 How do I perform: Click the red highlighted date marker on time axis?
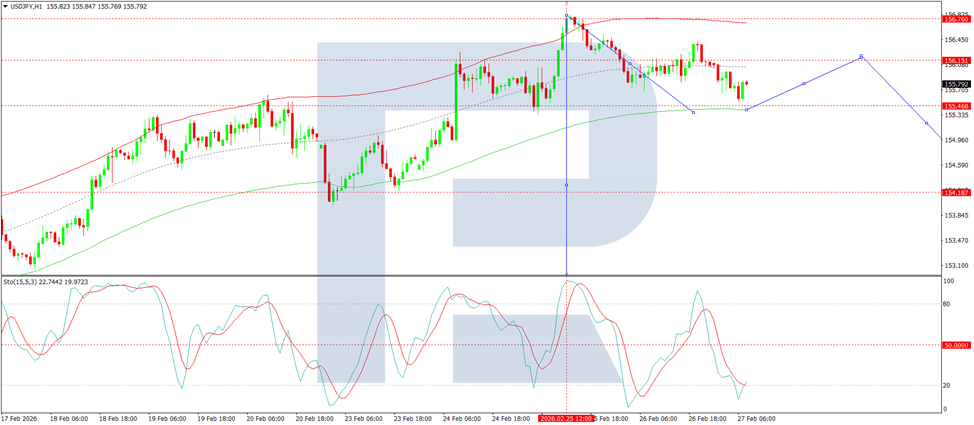click(566, 419)
